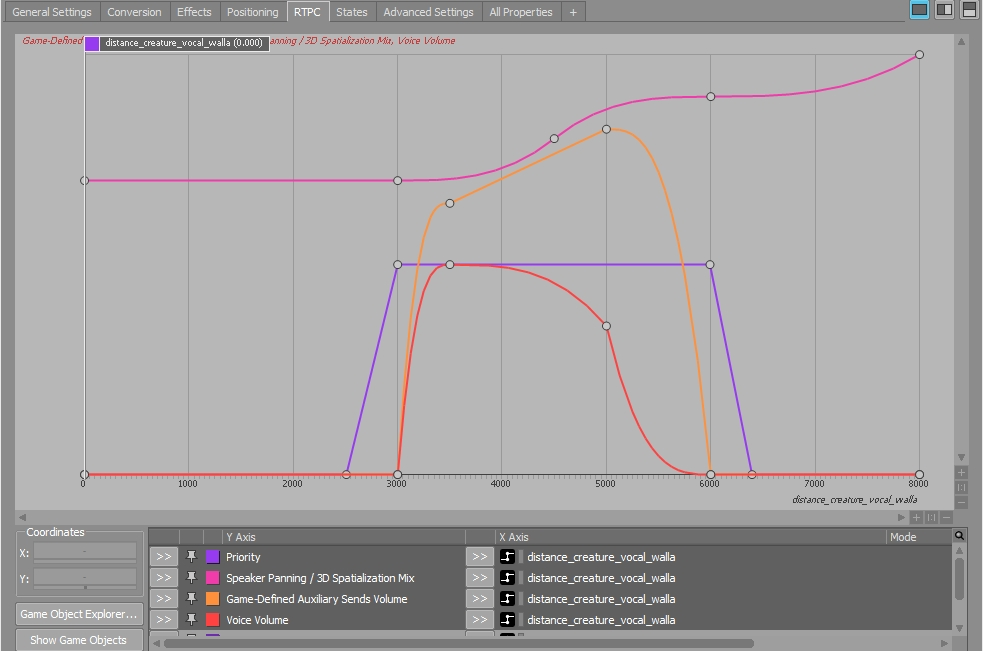The width and height of the screenshot is (983, 651).
Task: Select the pink curve endpoint at 8000
Action: [919, 55]
